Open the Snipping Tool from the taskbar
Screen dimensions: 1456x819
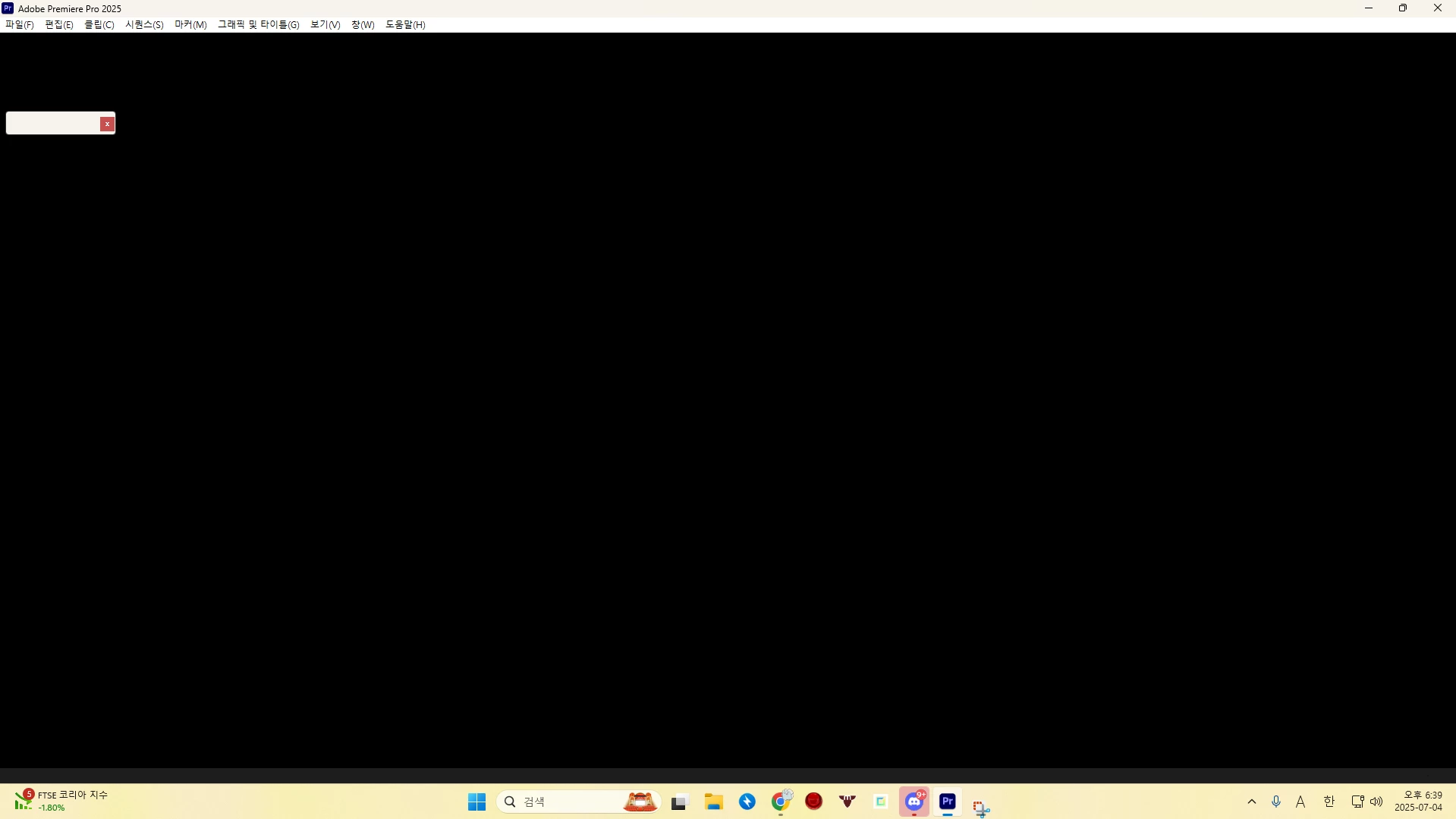click(x=981, y=808)
